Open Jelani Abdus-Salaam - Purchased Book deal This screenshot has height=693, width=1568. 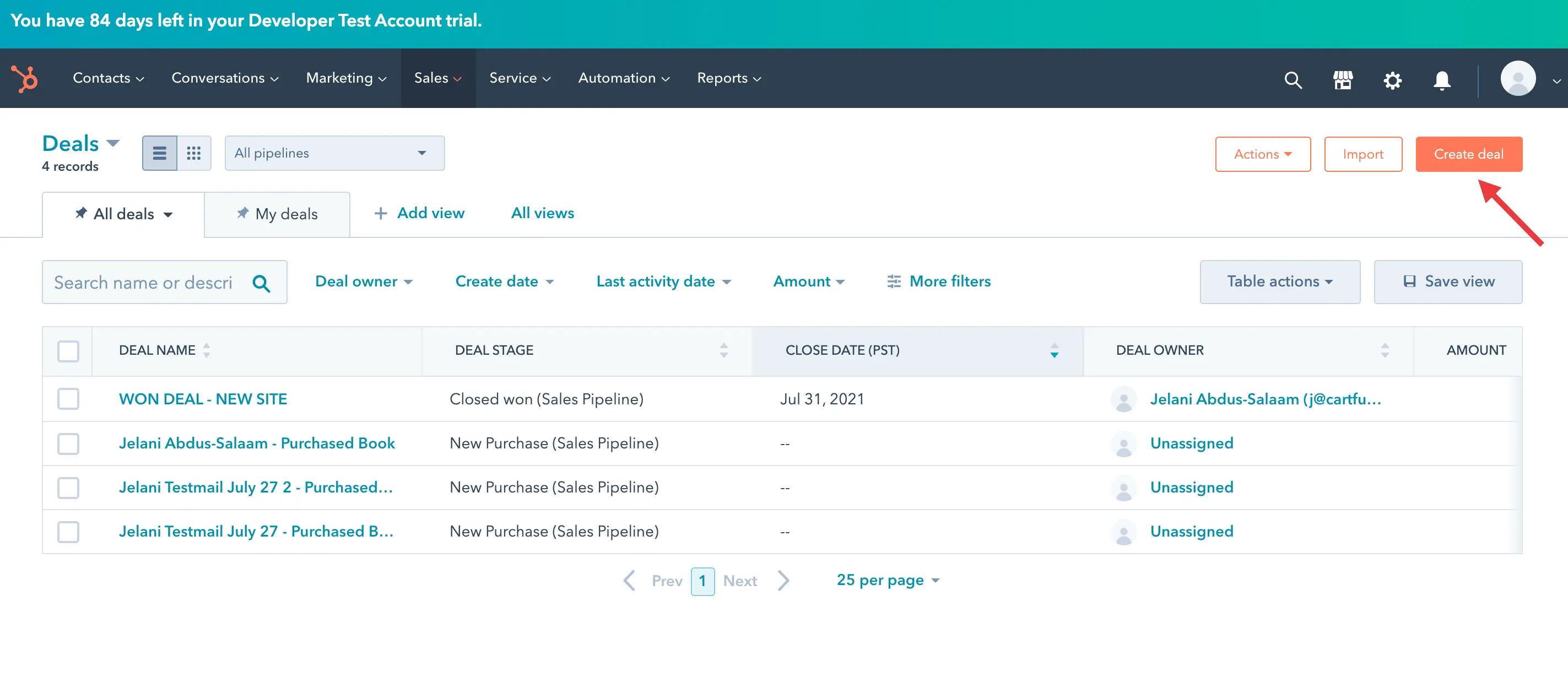click(257, 443)
